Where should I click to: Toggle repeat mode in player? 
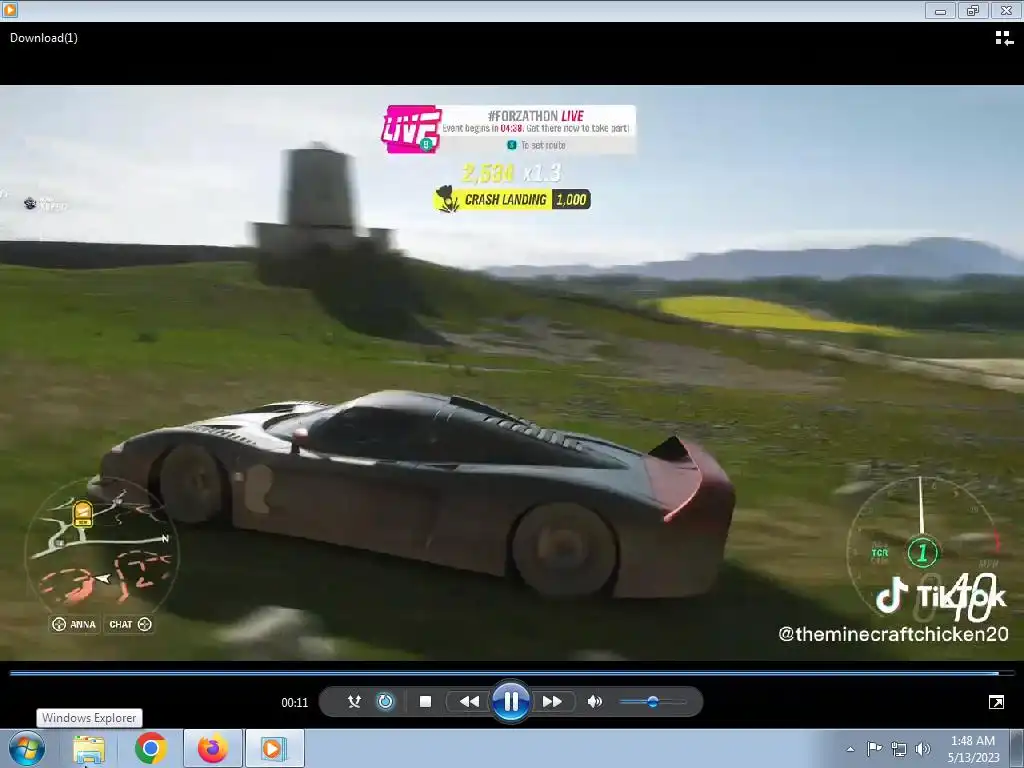pos(385,701)
